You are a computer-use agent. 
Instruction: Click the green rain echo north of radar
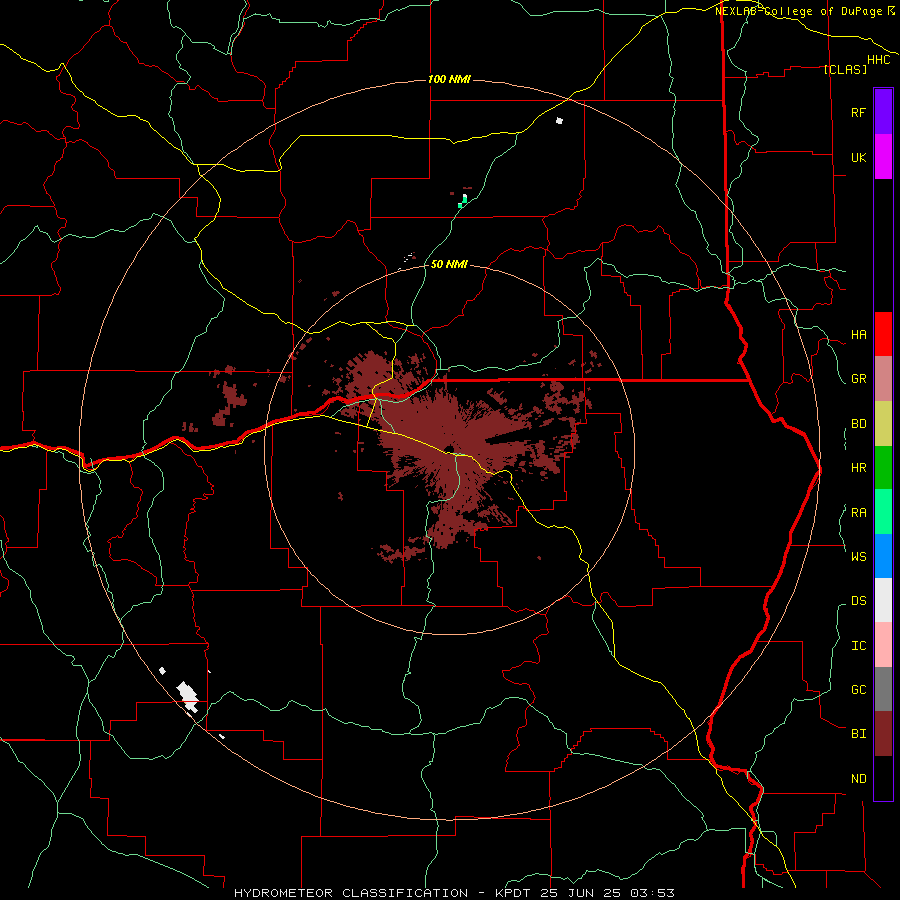pyautogui.click(x=463, y=201)
